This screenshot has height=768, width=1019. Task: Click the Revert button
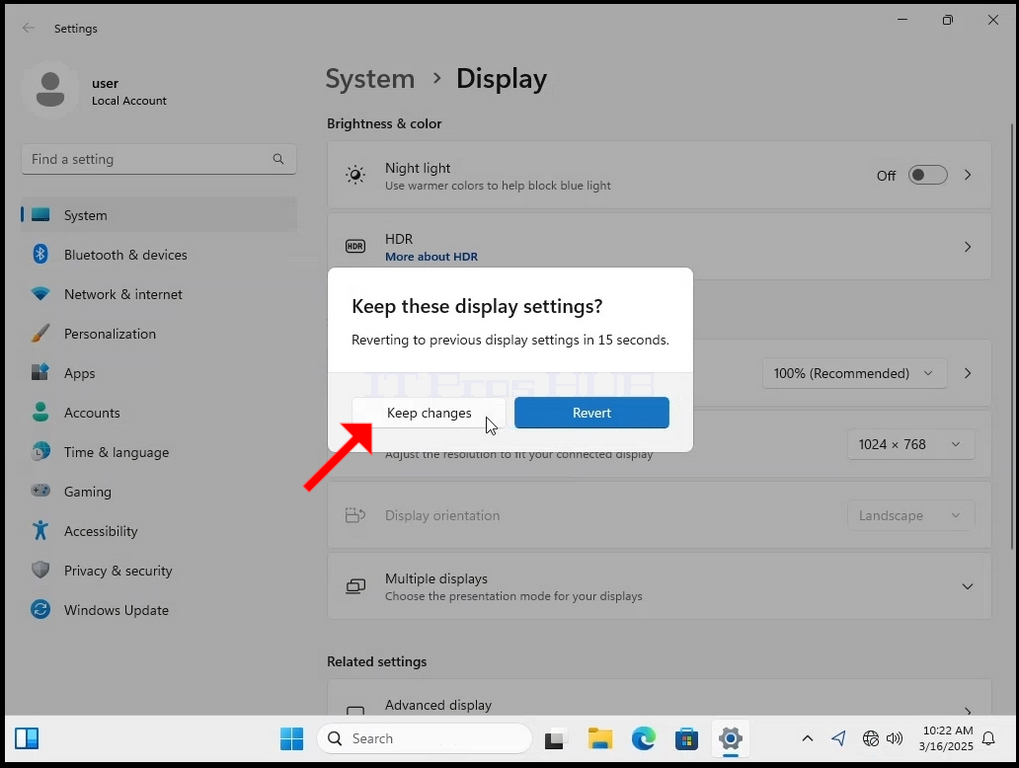pos(591,413)
